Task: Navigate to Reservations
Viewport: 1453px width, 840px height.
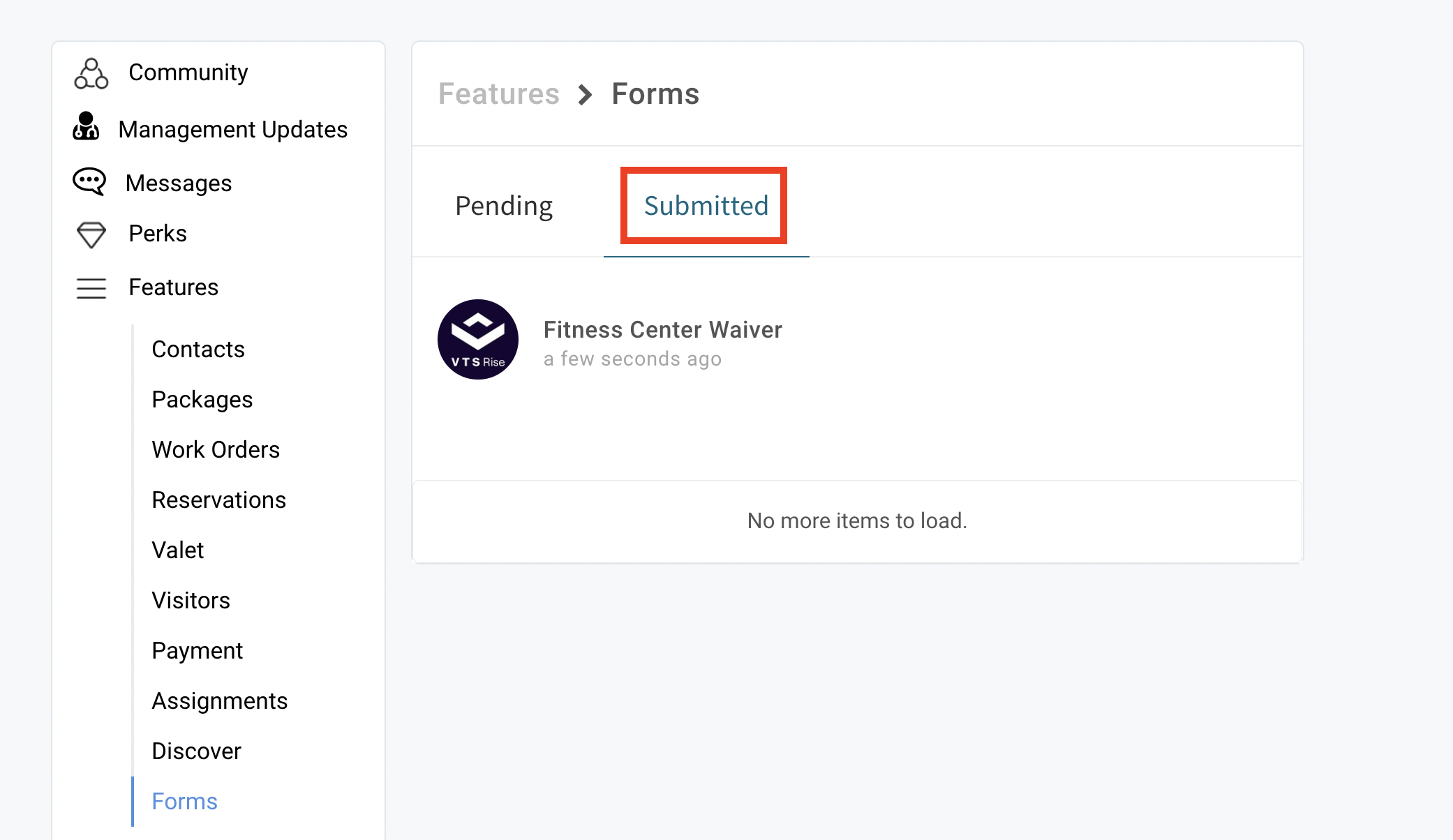Action: 218,500
